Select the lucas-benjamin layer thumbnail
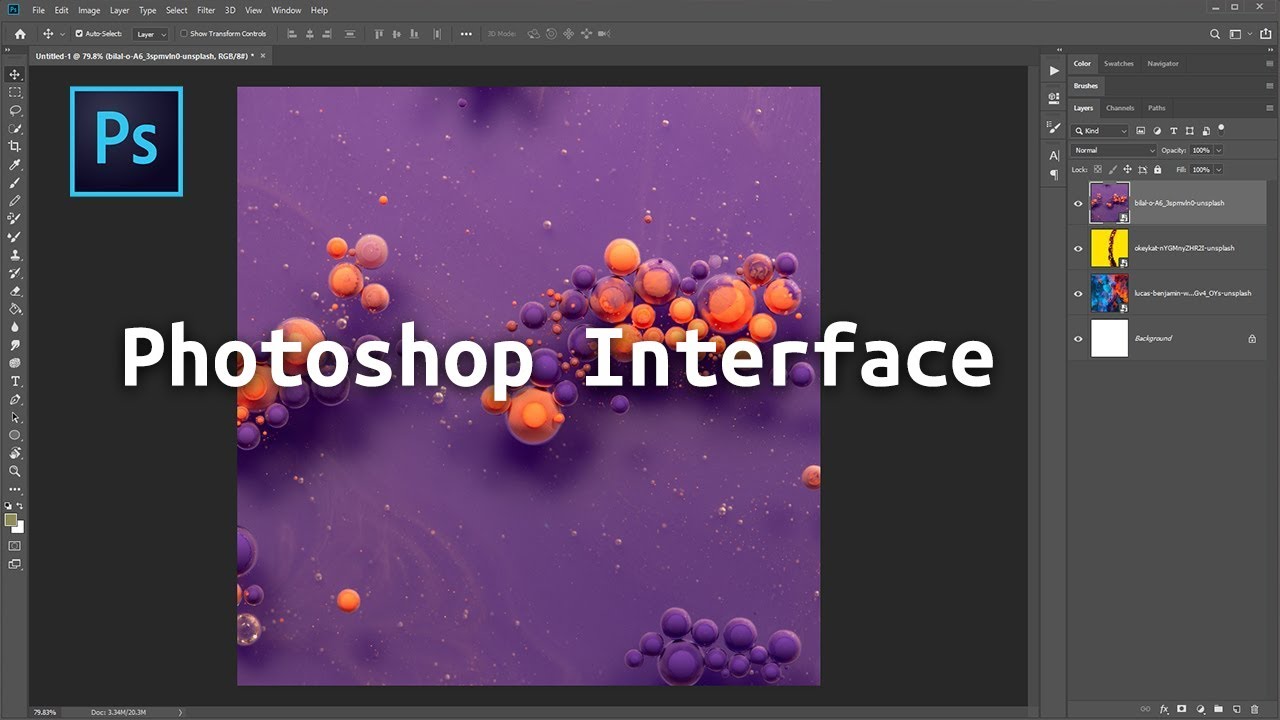Image resolution: width=1280 pixels, height=720 pixels. [1109, 293]
